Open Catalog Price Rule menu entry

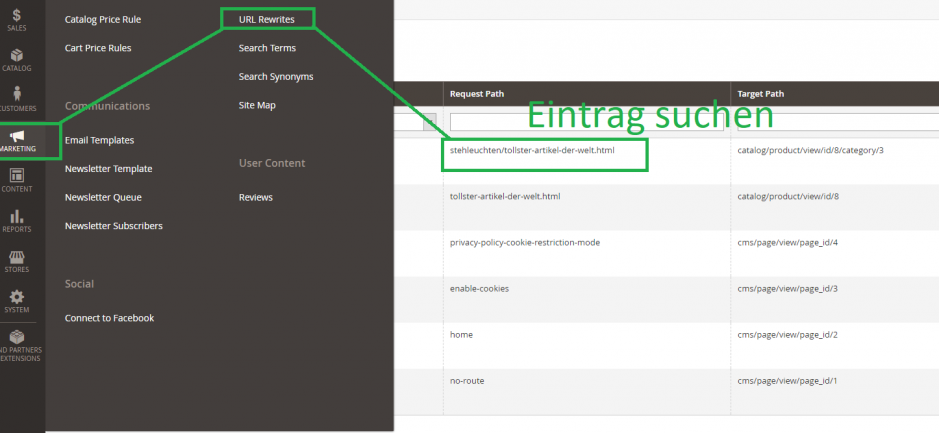(103, 19)
